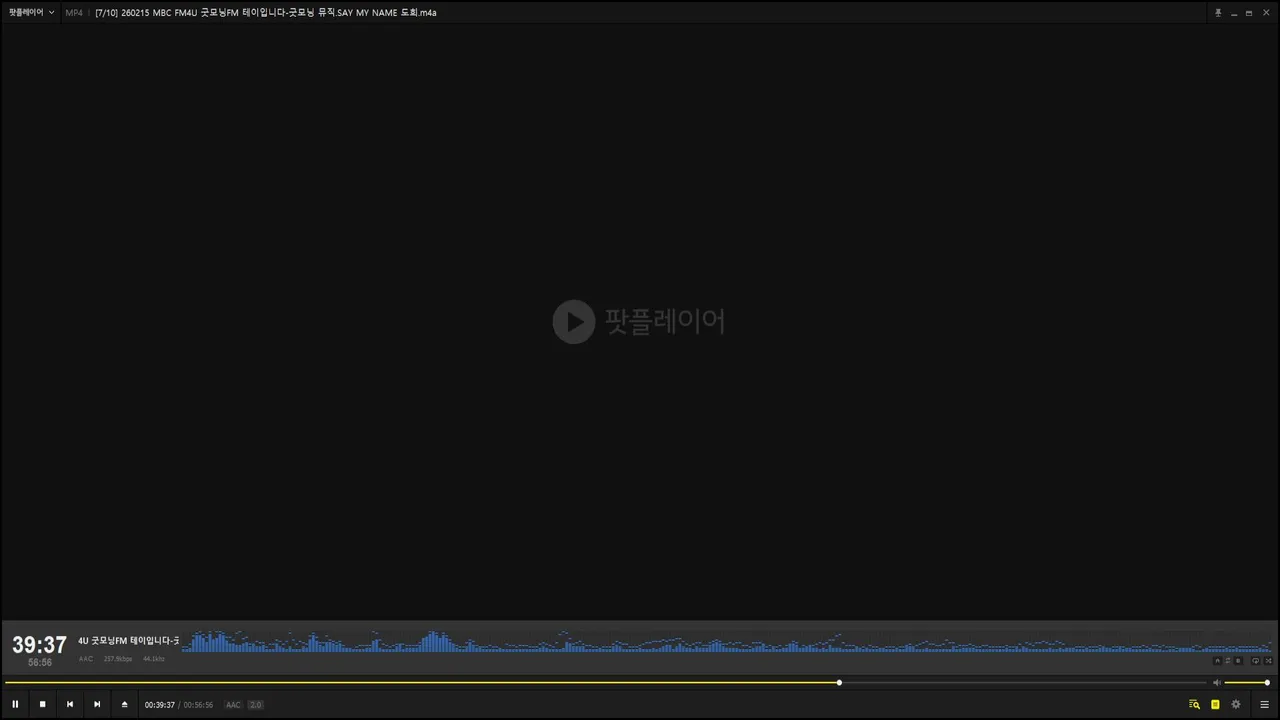Close the PotPlayer window
The image size is (1280, 720).
(x=1265, y=13)
